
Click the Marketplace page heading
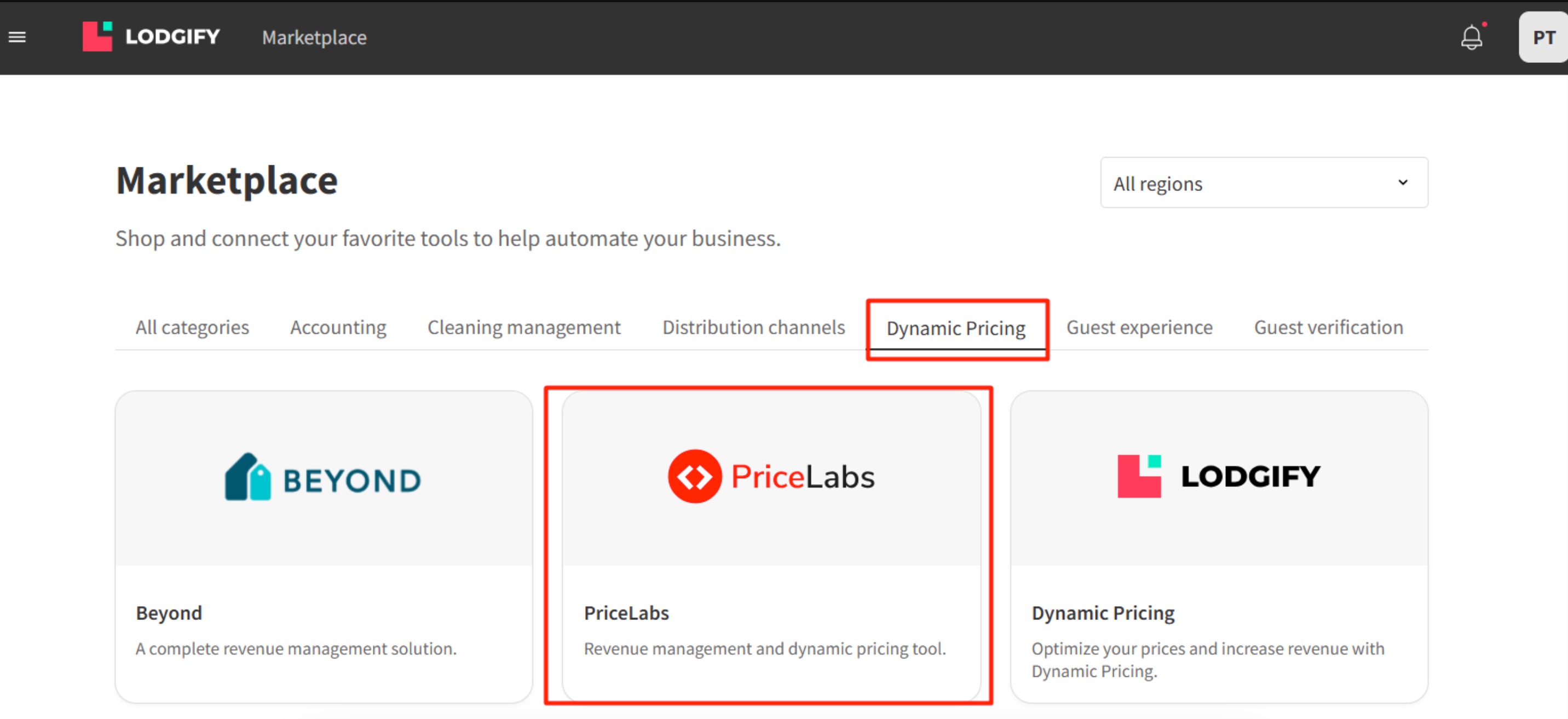(x=227, y=181)
